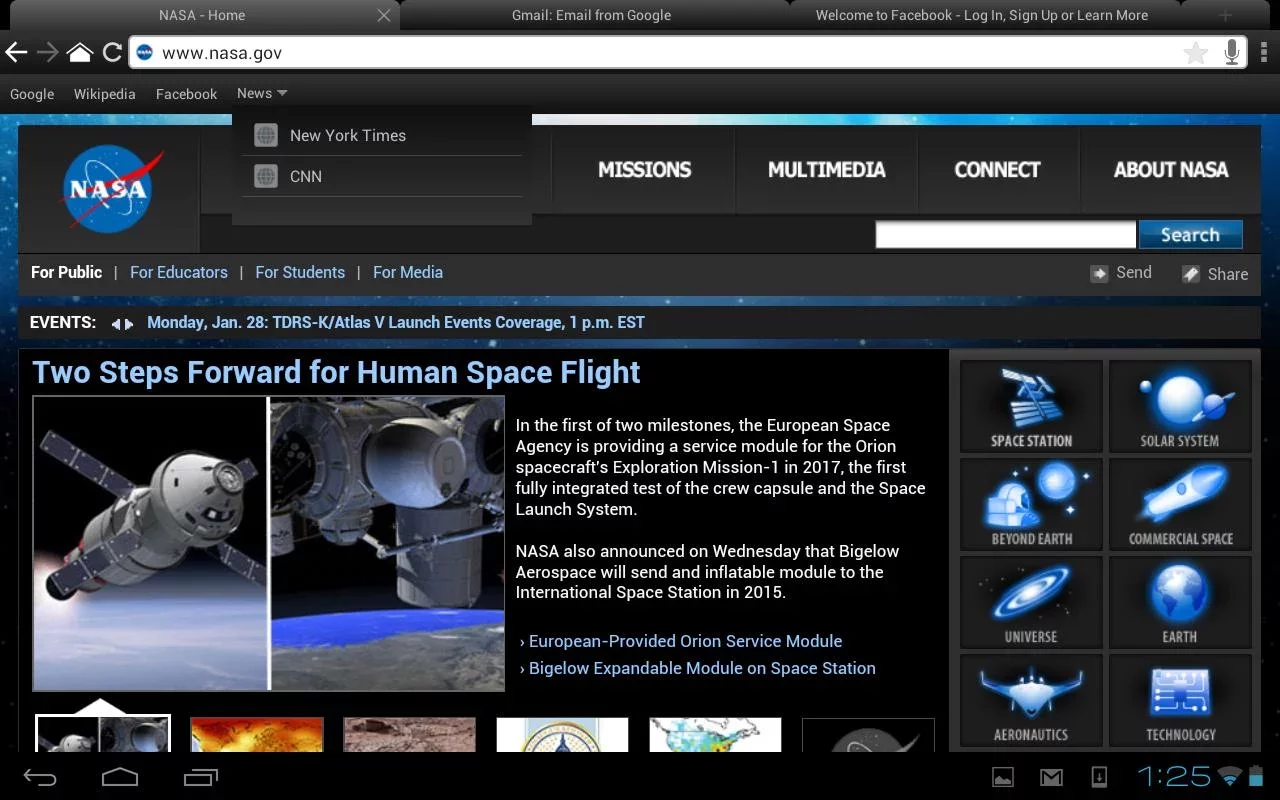Screen dimensions: 1280x800
Task: Show next event with right arrow
Action: (129, 324)
